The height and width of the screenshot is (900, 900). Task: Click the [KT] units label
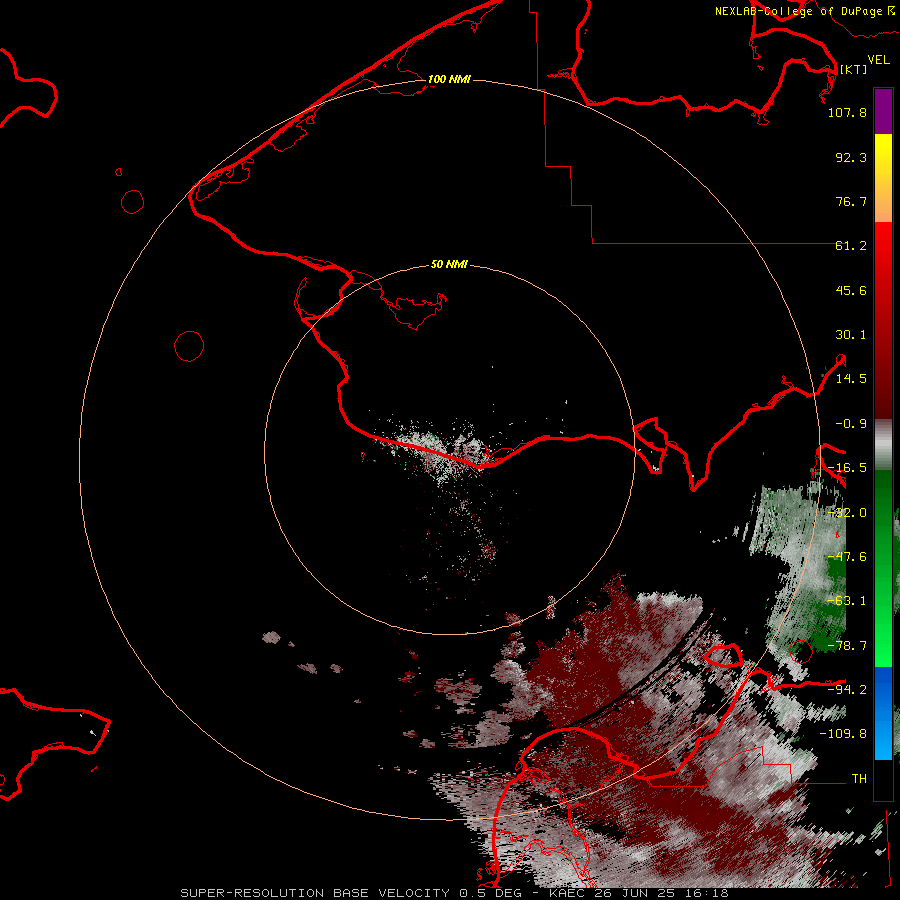(x=853, y=69)
